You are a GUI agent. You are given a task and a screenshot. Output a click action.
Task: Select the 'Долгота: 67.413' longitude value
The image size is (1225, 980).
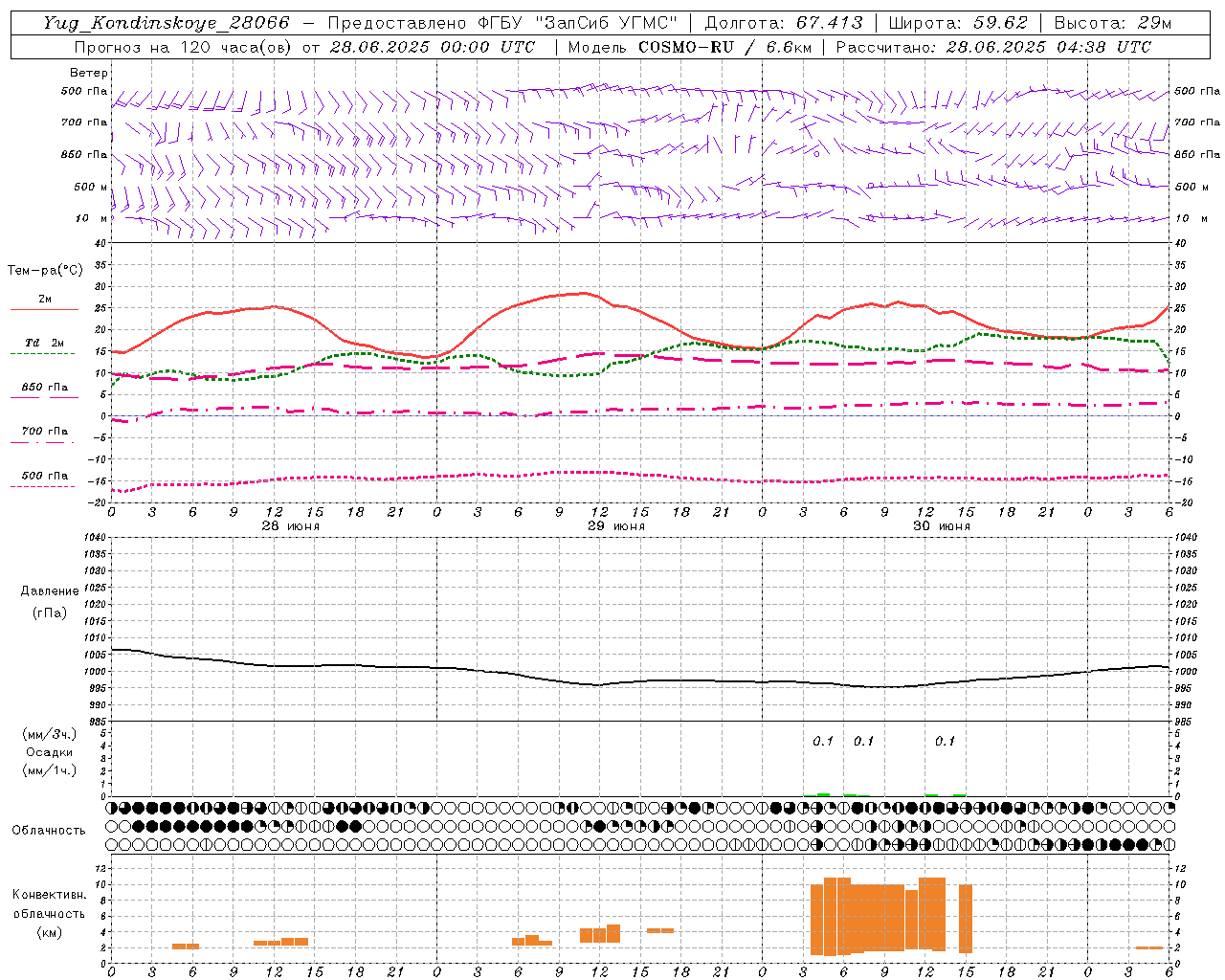pos(784,23)
